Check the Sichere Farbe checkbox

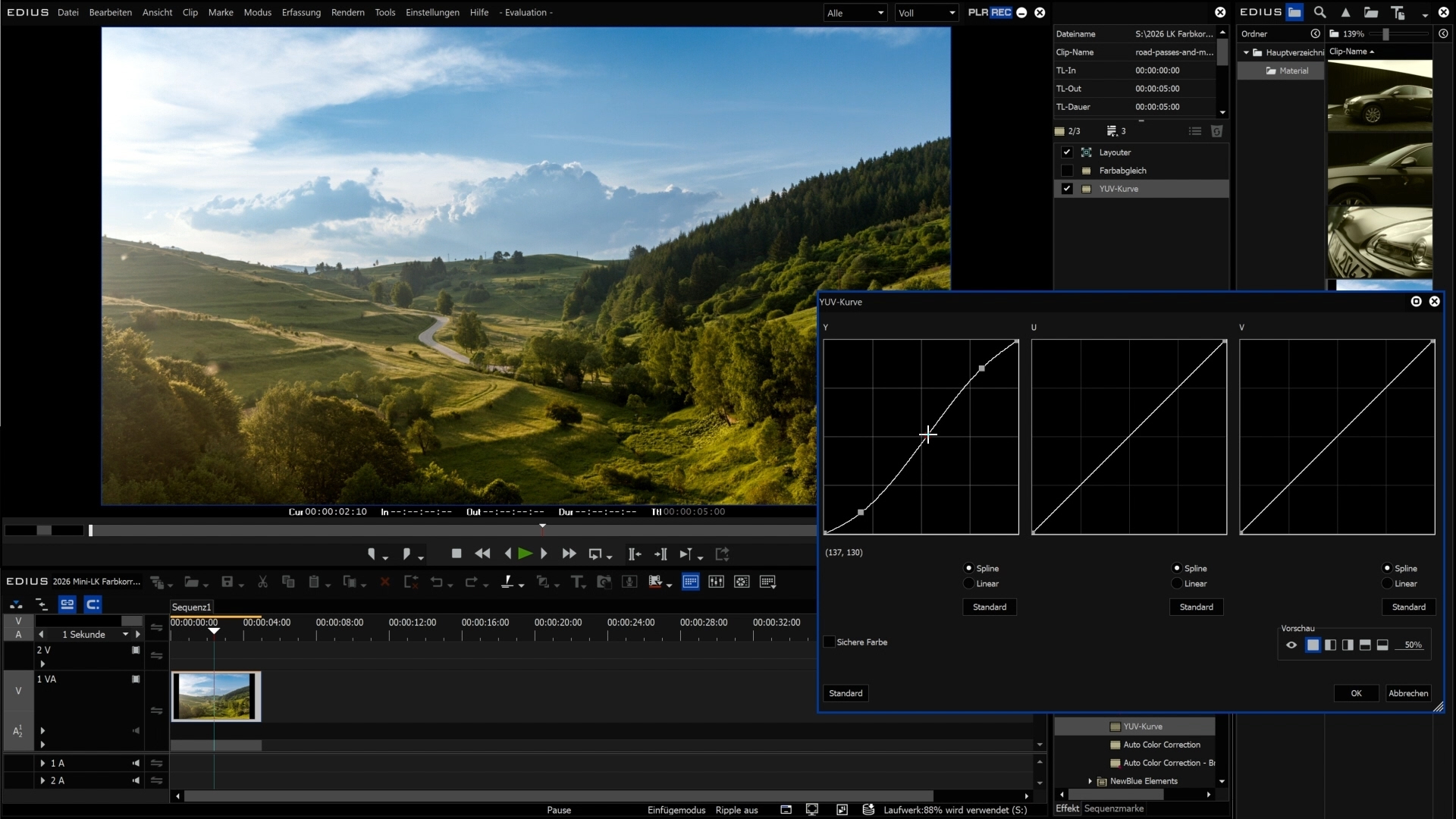tap(830, 642)
